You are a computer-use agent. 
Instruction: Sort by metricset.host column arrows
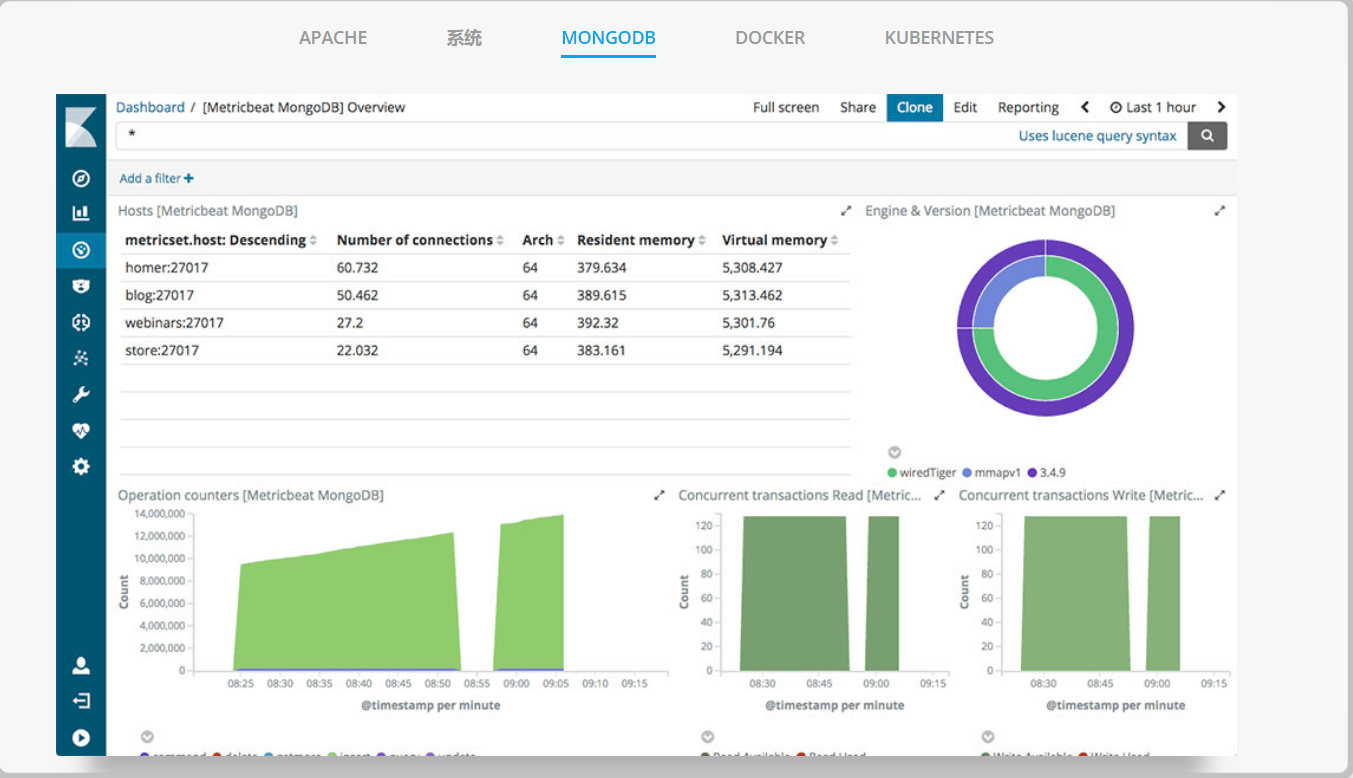(x=313, y=240)
